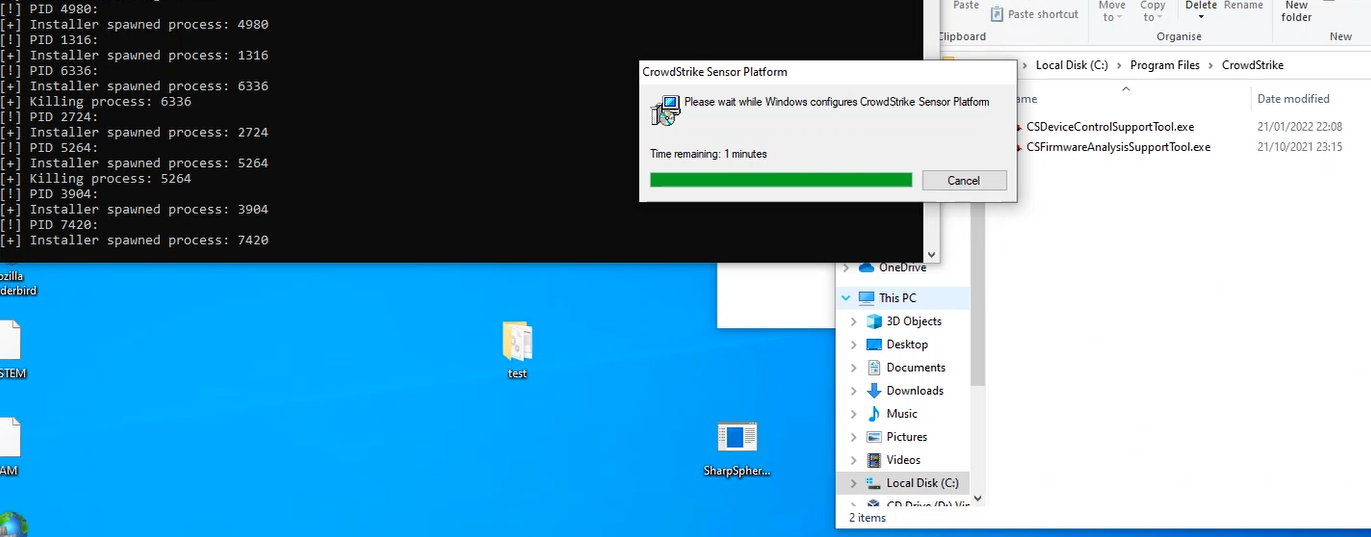This screenshot has height=537, width=1371.
Task: Expand the Music tree node
Action: (x=853, y=413)
